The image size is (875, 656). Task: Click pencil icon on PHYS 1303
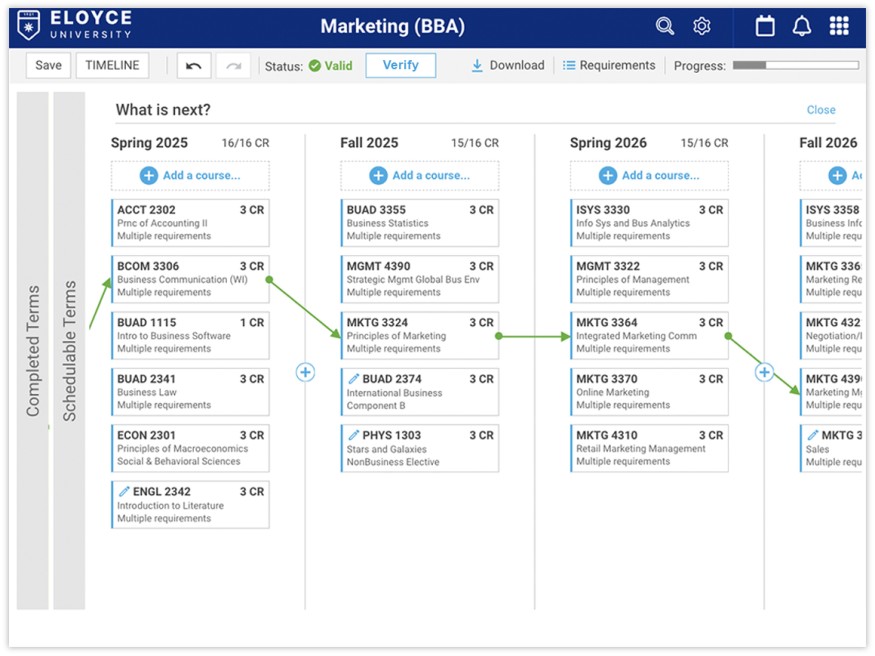pyautogui.click(x=354, y=436)
